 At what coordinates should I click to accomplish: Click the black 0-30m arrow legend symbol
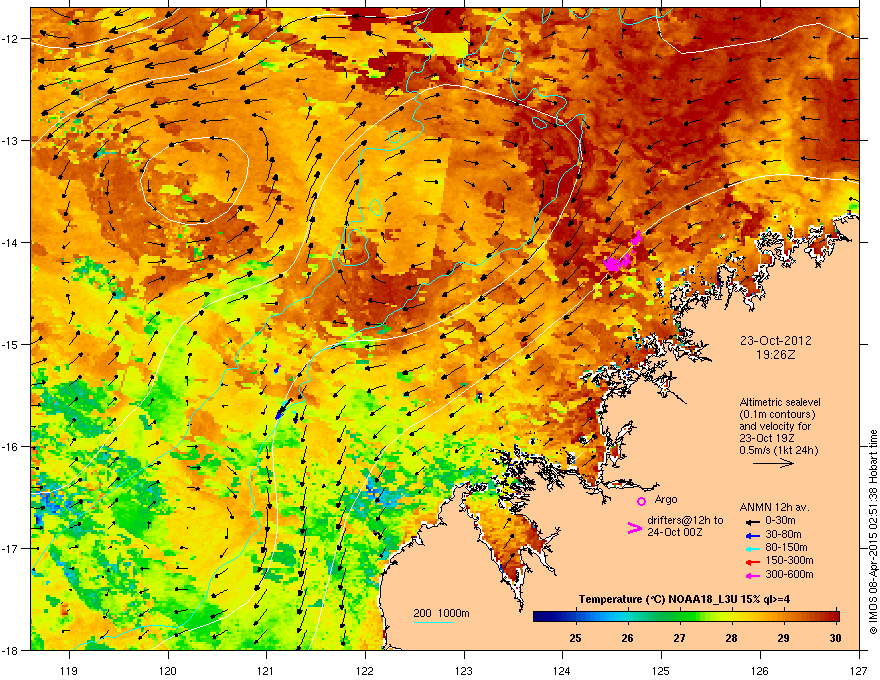(752, 521)
